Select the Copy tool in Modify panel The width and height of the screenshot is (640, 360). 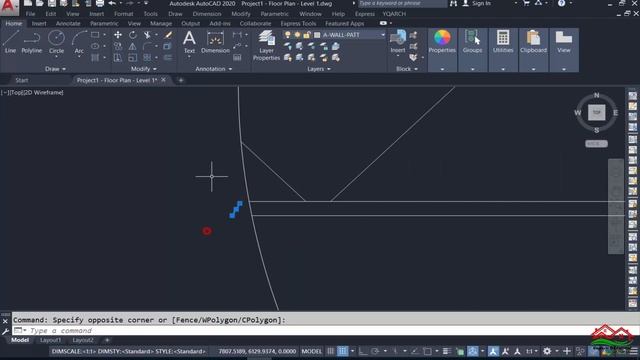click(118, 46)
